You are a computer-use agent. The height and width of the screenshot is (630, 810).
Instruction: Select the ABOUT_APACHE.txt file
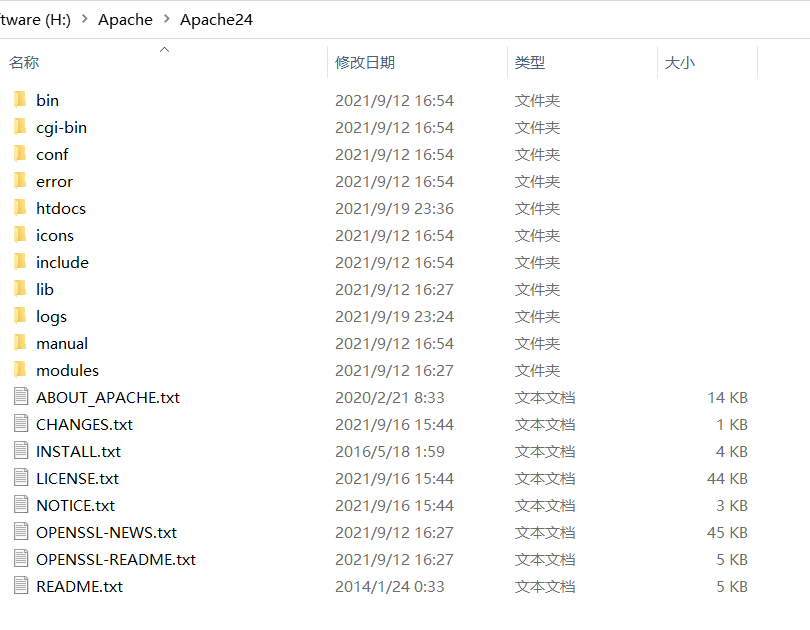[x=107, y=397]
